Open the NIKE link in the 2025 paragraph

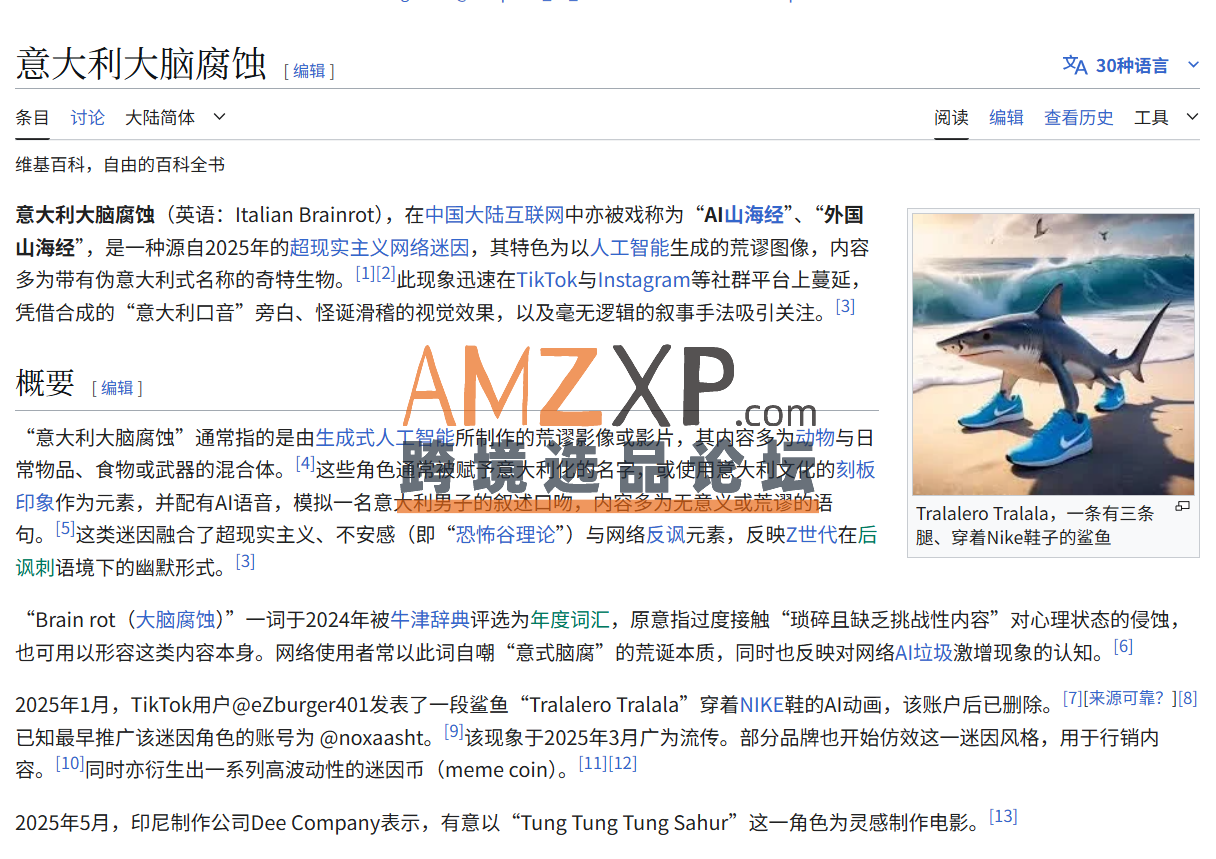tap(761, 705)
